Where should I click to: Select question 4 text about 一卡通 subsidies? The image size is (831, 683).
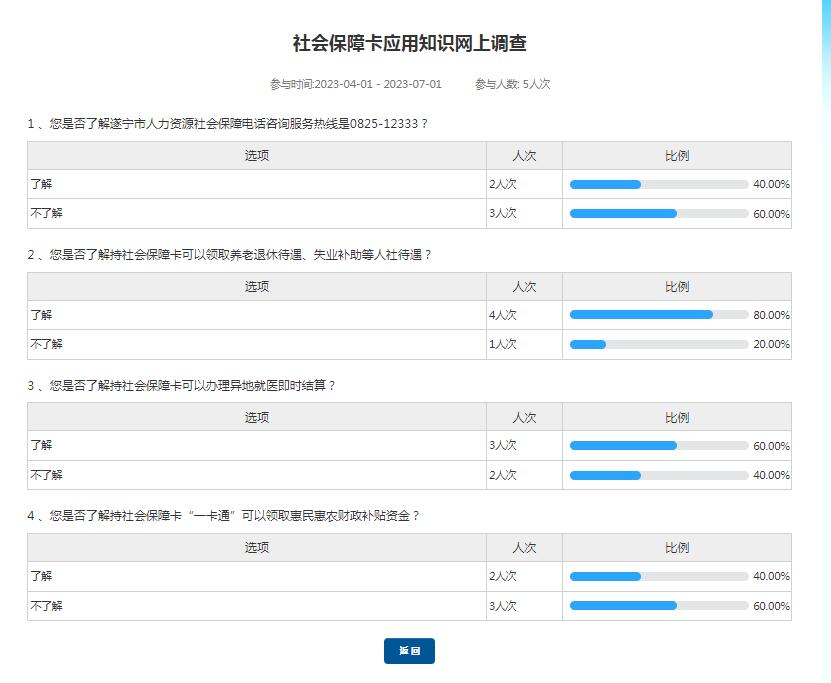coord(224,516)
